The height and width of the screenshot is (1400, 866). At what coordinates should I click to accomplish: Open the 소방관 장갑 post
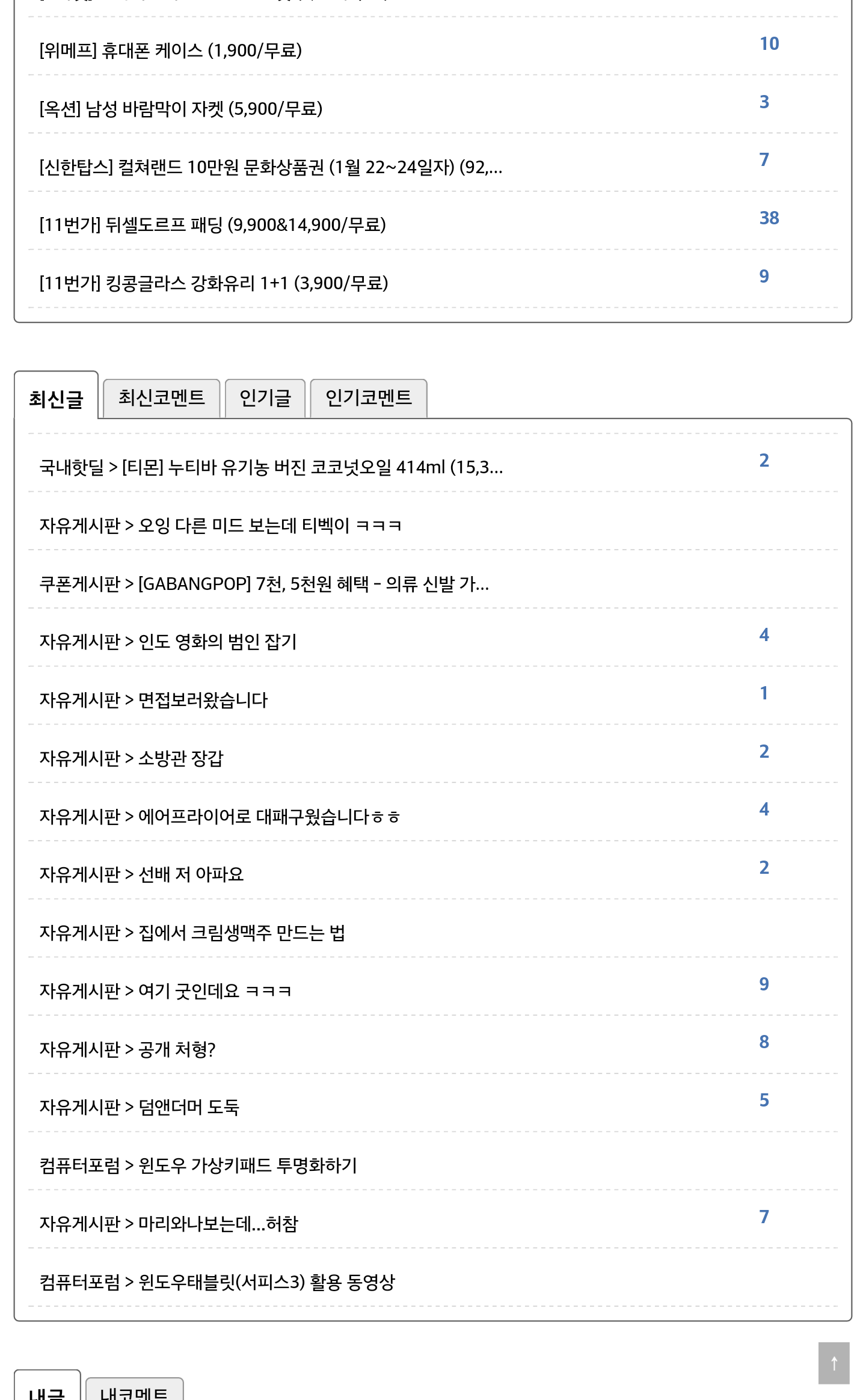click(131, 758)
